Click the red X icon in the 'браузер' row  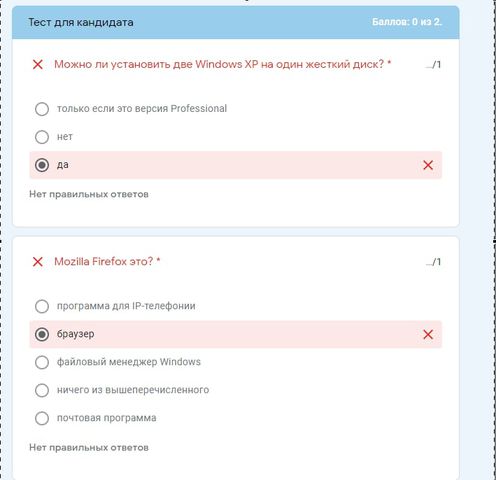pyautogui.click(x=428, y=334)
